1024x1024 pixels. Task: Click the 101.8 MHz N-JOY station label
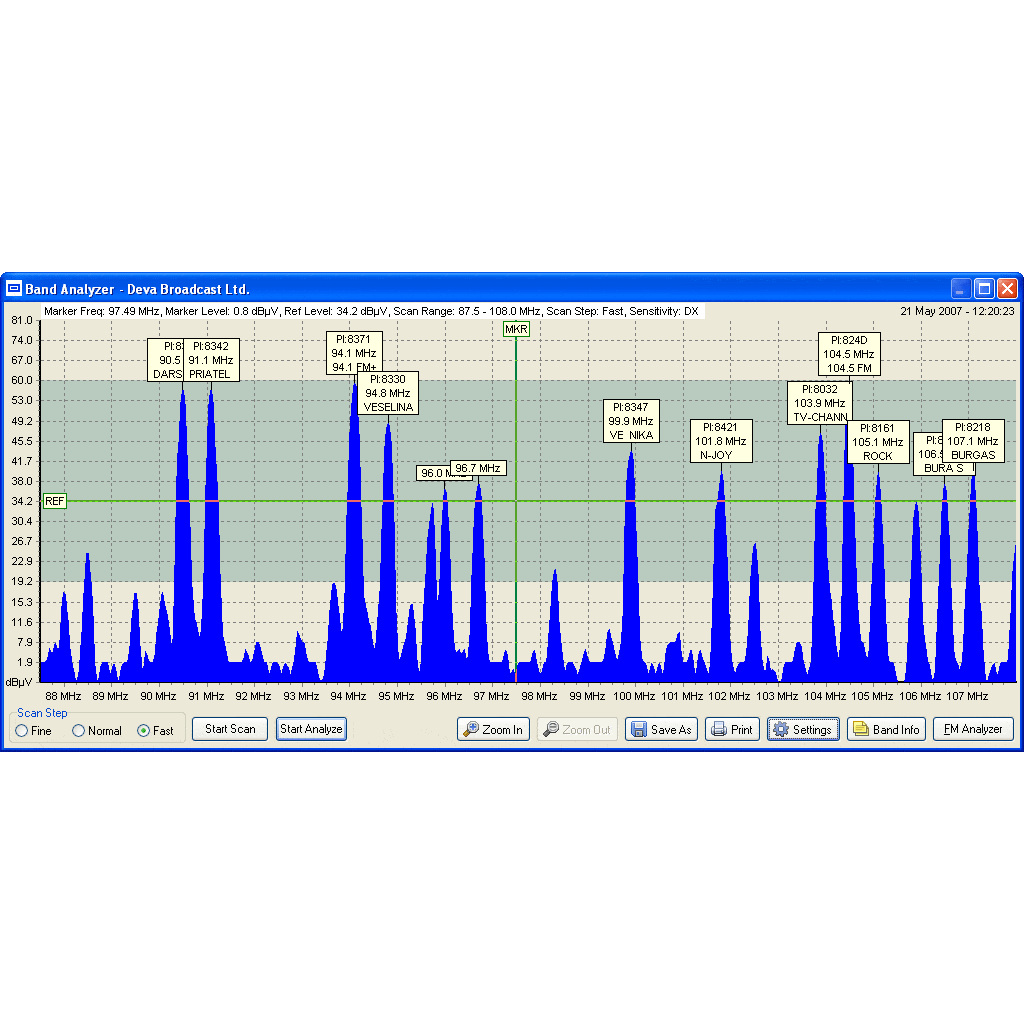coord(720,441)
